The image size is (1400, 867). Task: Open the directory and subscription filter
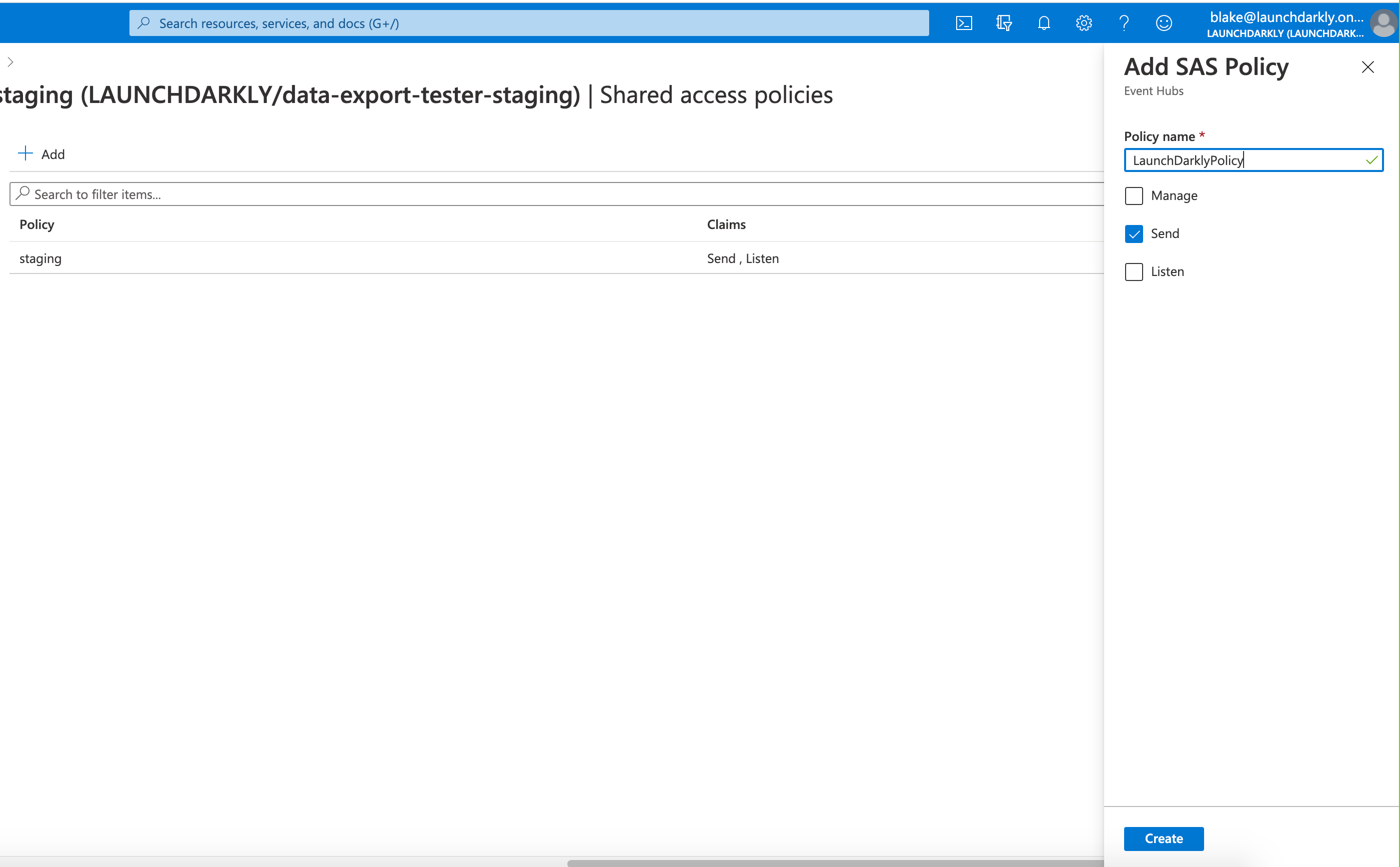[x=1004, y=23]
